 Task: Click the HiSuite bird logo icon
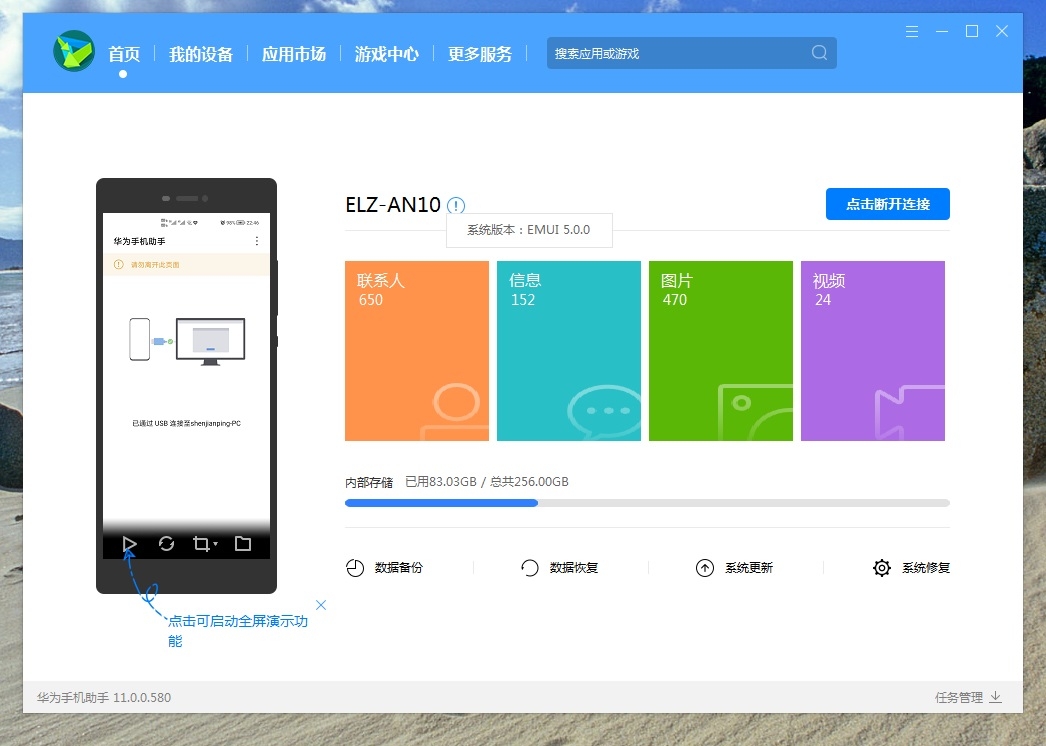(74, 51)
